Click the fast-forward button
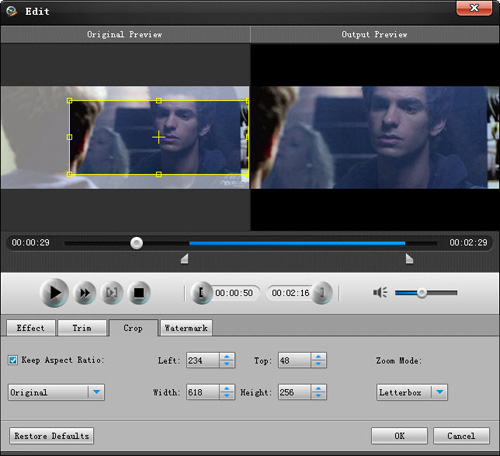This screenshot has width=500, height=456. point(85,293)
